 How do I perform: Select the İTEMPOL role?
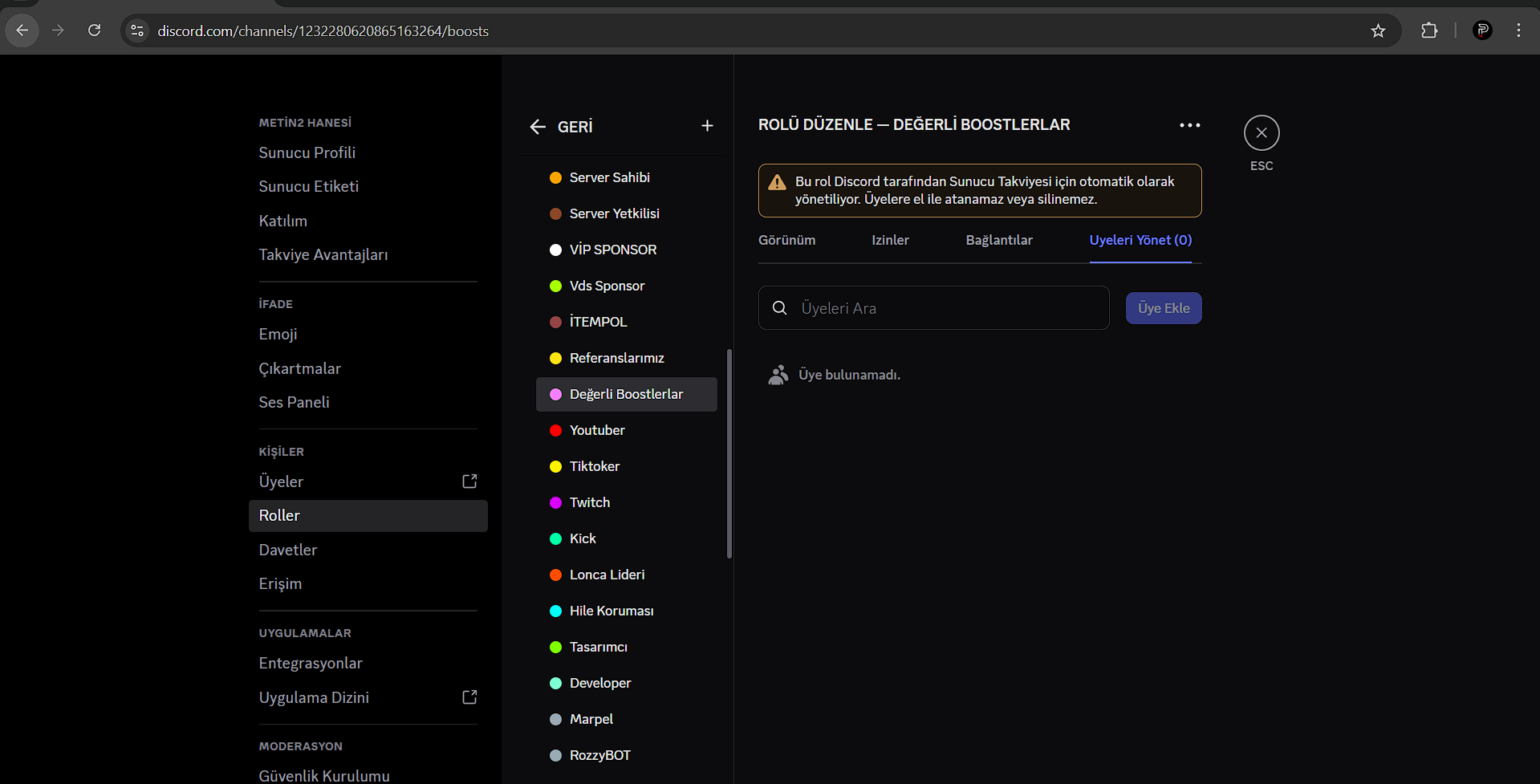(x=627, y=322)
